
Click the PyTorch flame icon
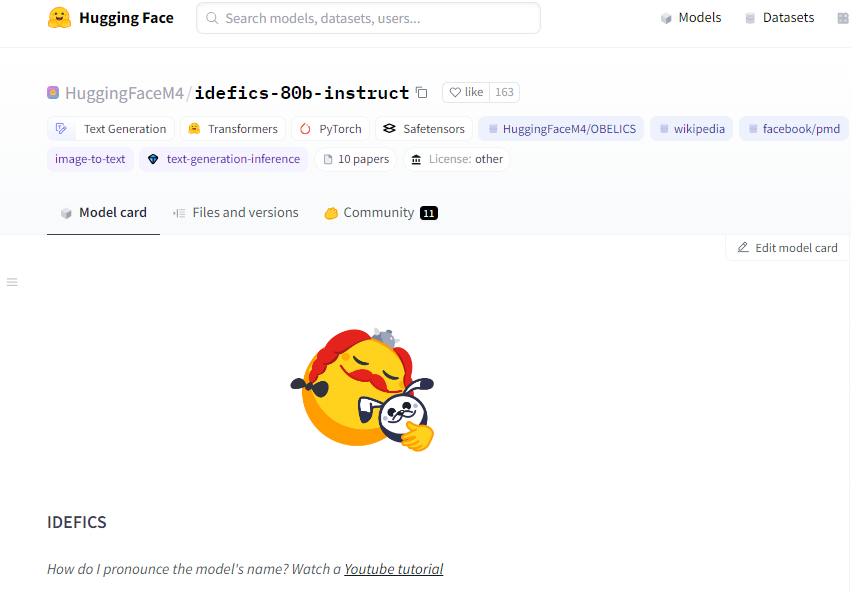point(306,129)
